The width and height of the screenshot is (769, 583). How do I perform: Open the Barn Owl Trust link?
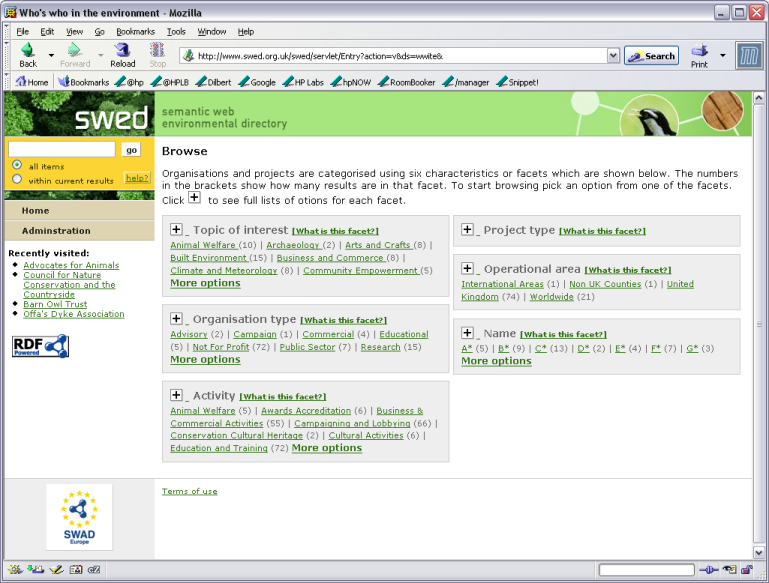pyautogui.click(x=55, y=304)
